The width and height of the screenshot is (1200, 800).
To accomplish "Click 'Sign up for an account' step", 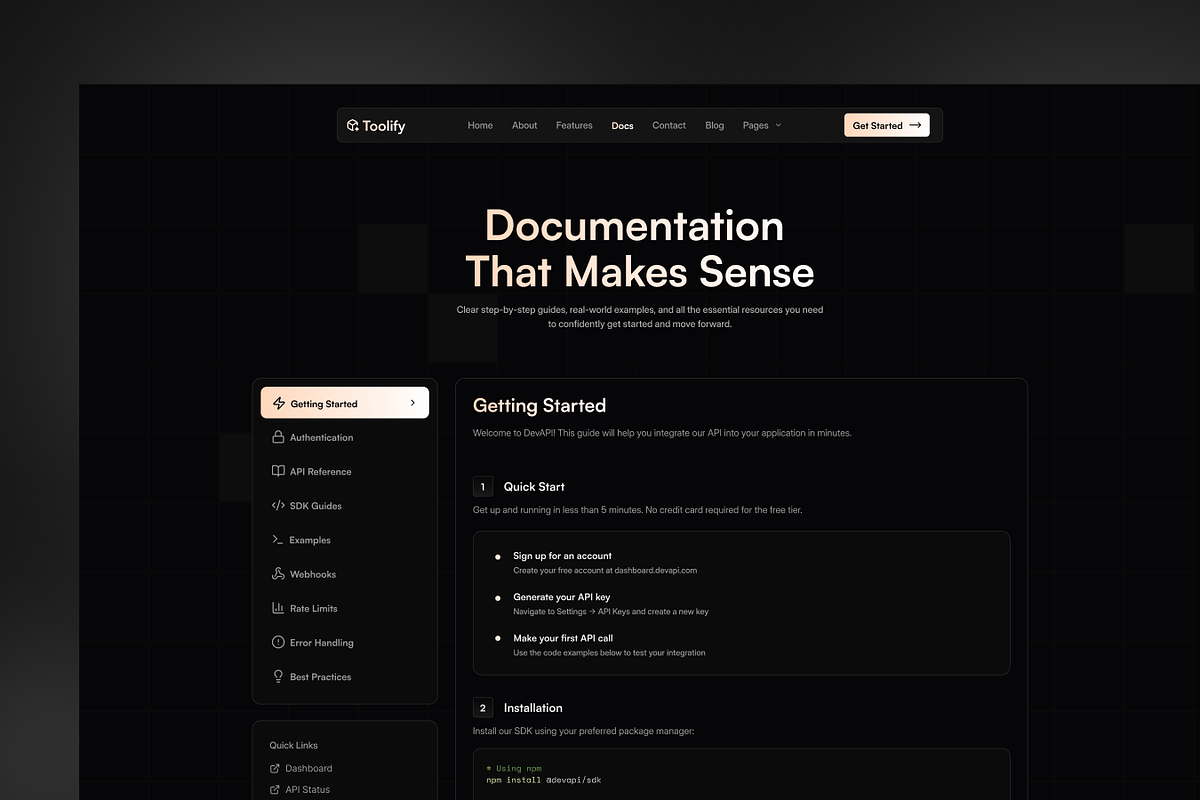I will (x=562, y=556).
